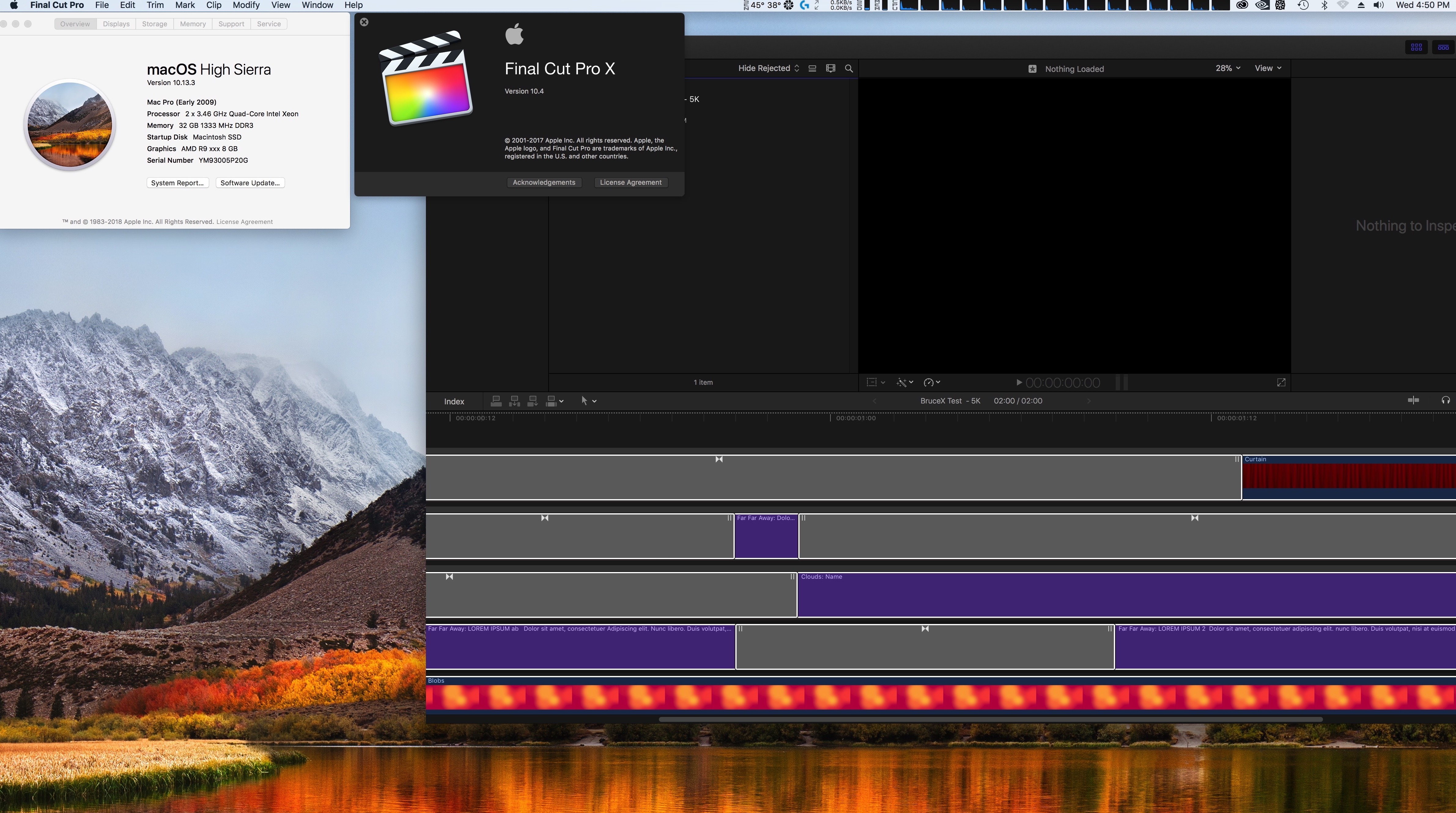Open the 28% viewer zoom menu

1228,69
